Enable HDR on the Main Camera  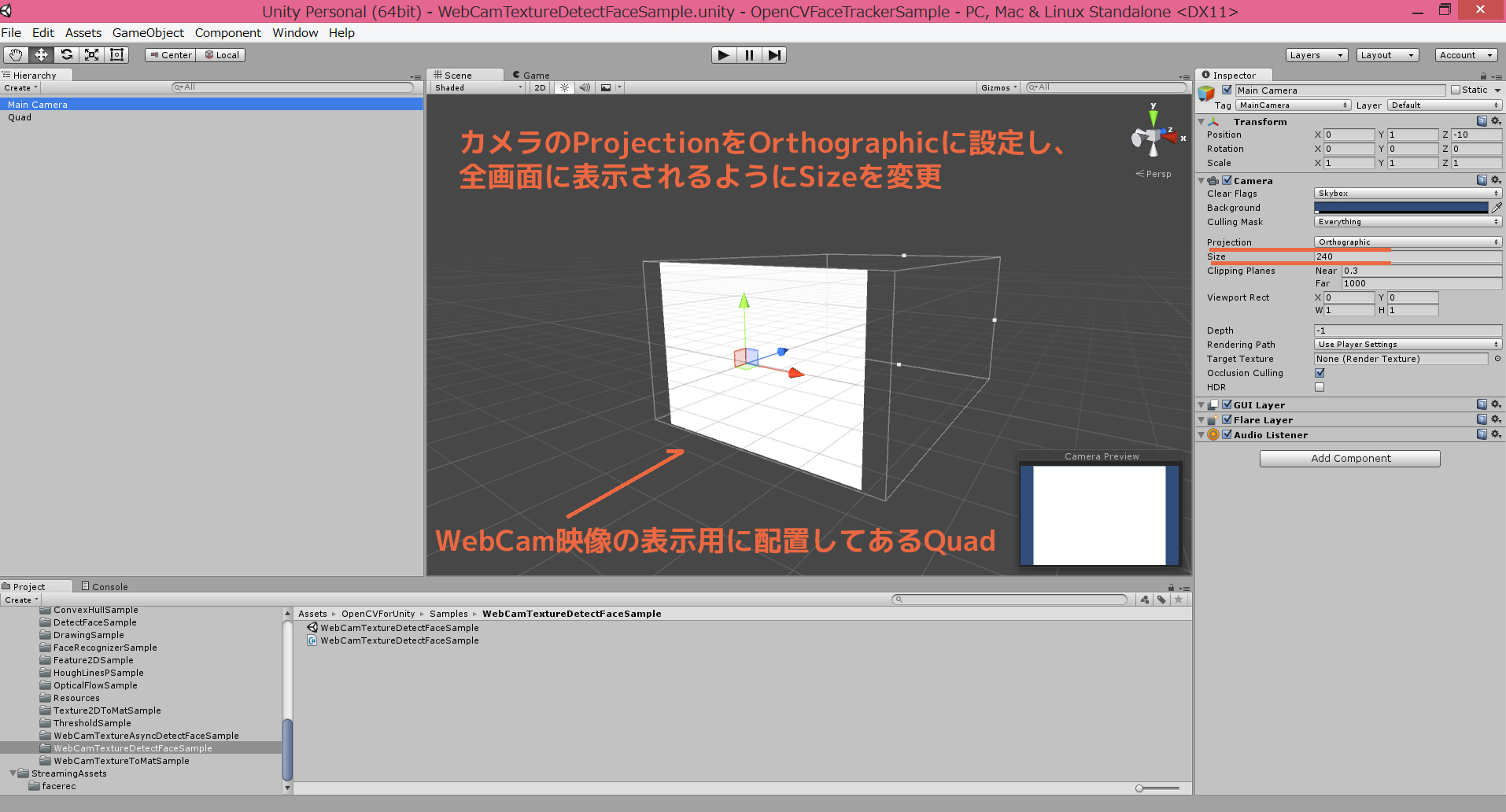click(1320, 387)
